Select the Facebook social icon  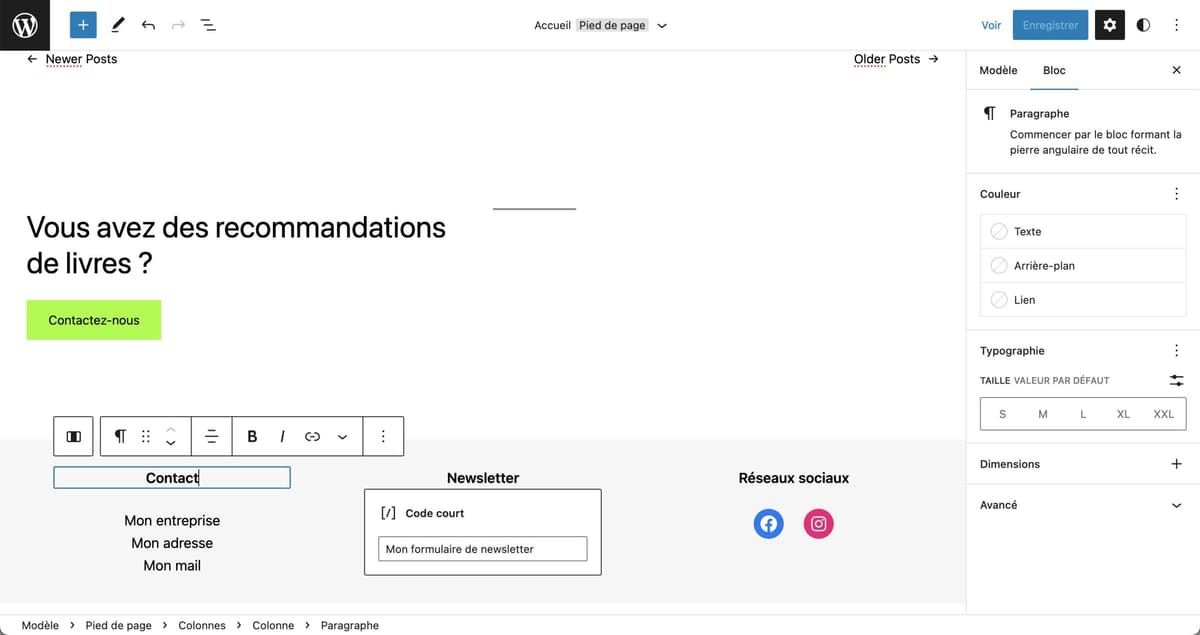pos(768,523)
